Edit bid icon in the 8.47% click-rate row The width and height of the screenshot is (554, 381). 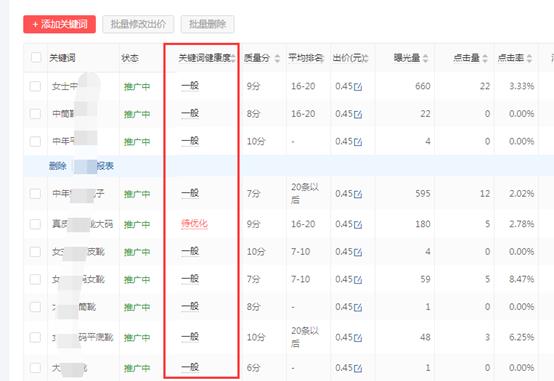coord(358,280)
